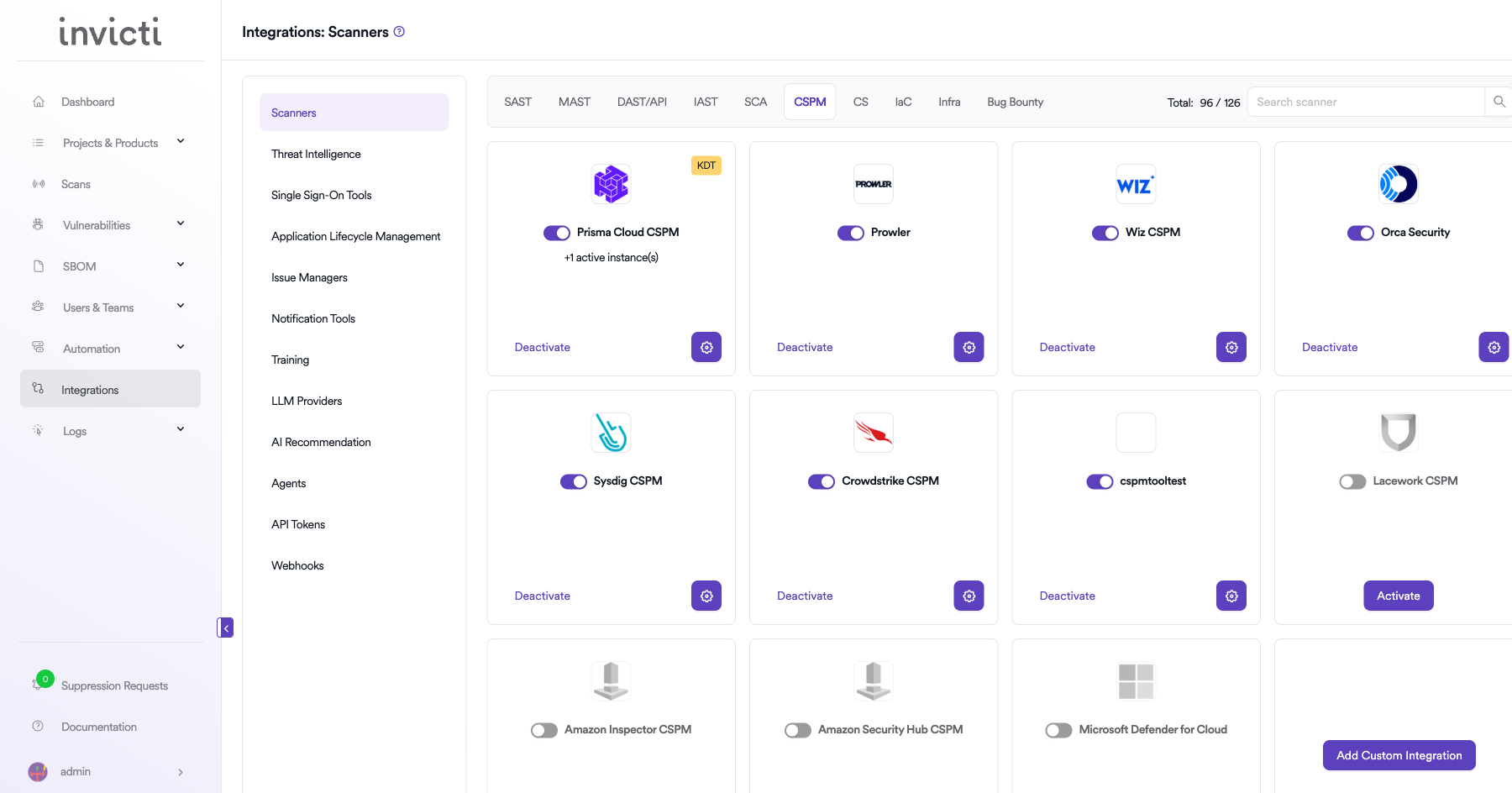Viewport: 1512px width, 793px height.
Task: Click the Prisma Cloud cube logo
Action: (x=611, y=184)
